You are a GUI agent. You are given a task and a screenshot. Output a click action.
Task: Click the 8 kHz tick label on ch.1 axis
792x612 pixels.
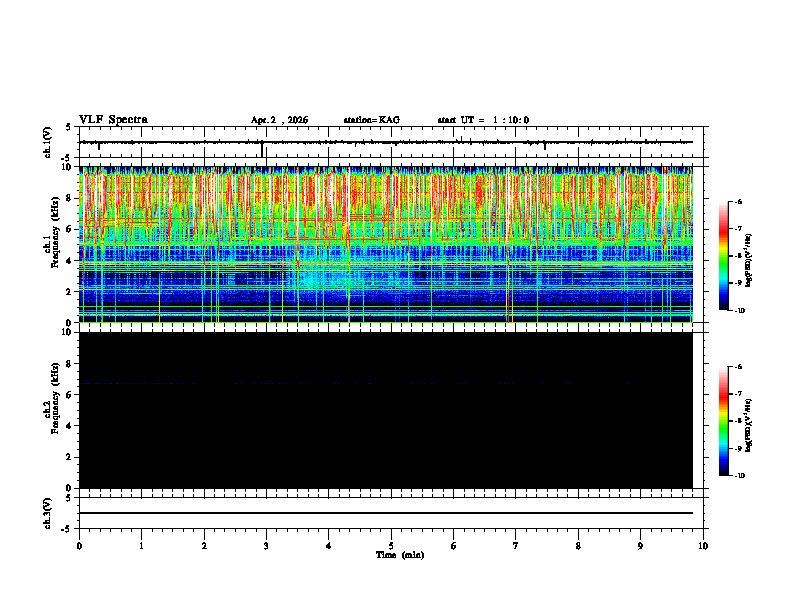point(70,198)
